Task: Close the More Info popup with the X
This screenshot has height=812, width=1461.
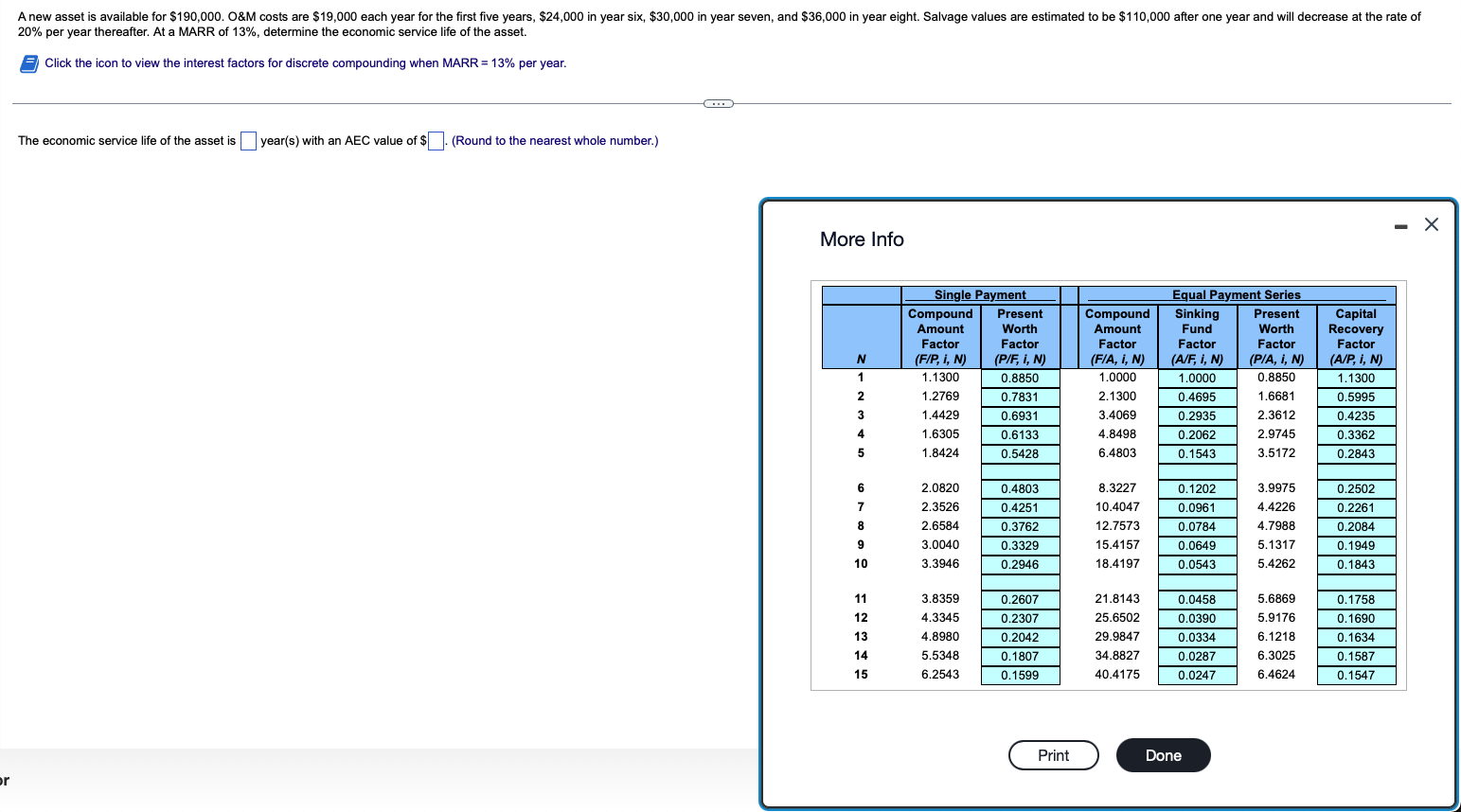Action: [x=1431, y=224]
